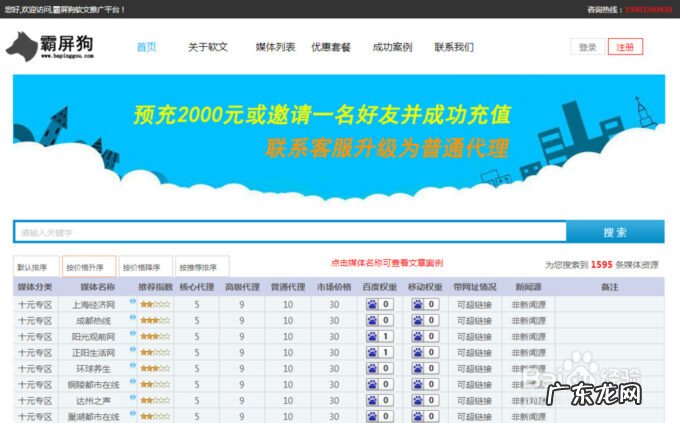The image size is (680, 423).
Task: Click the 推荐指数 column header
Action: (155, 287)
